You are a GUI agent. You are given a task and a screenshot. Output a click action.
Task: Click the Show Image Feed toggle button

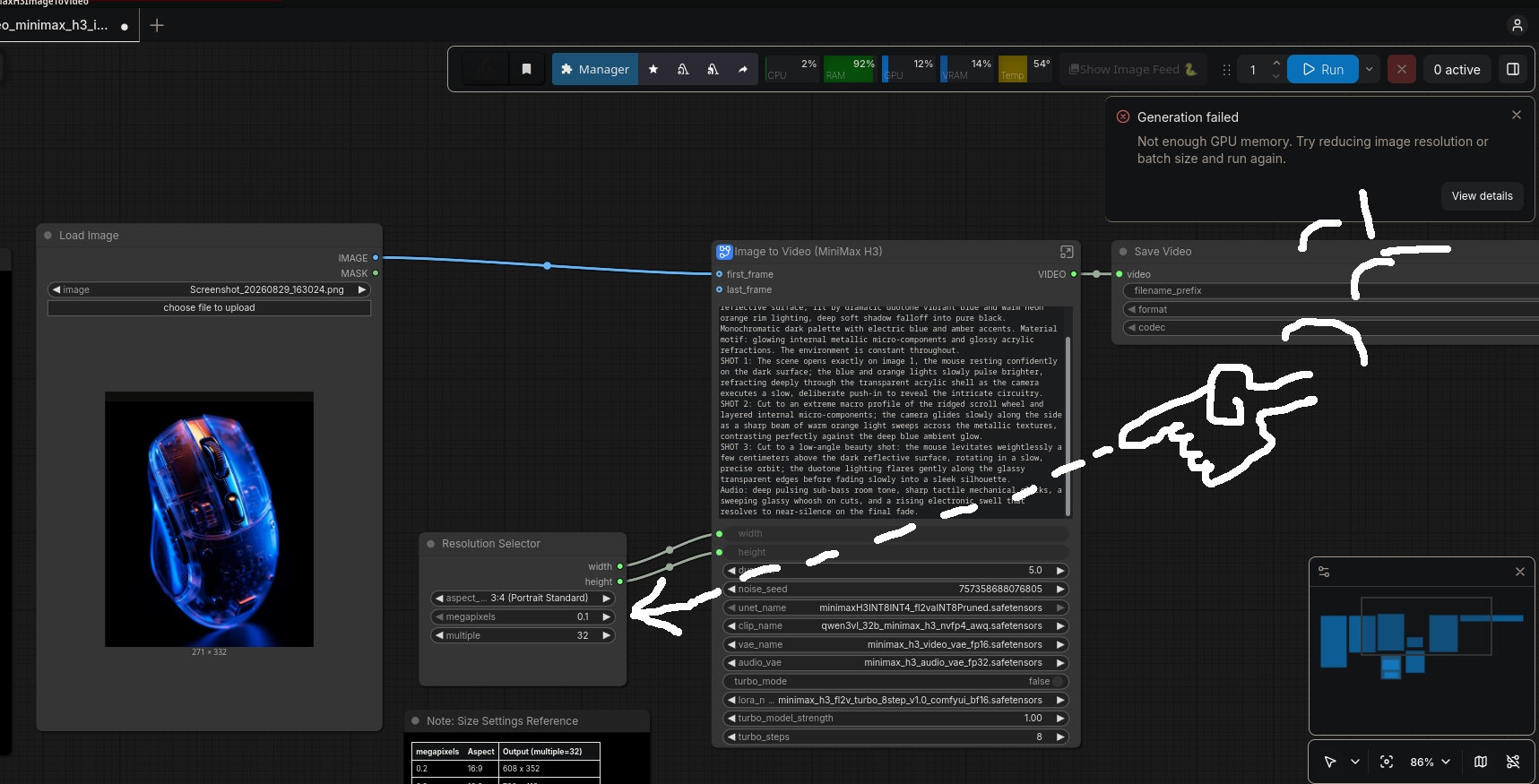tap(1132, 69)
